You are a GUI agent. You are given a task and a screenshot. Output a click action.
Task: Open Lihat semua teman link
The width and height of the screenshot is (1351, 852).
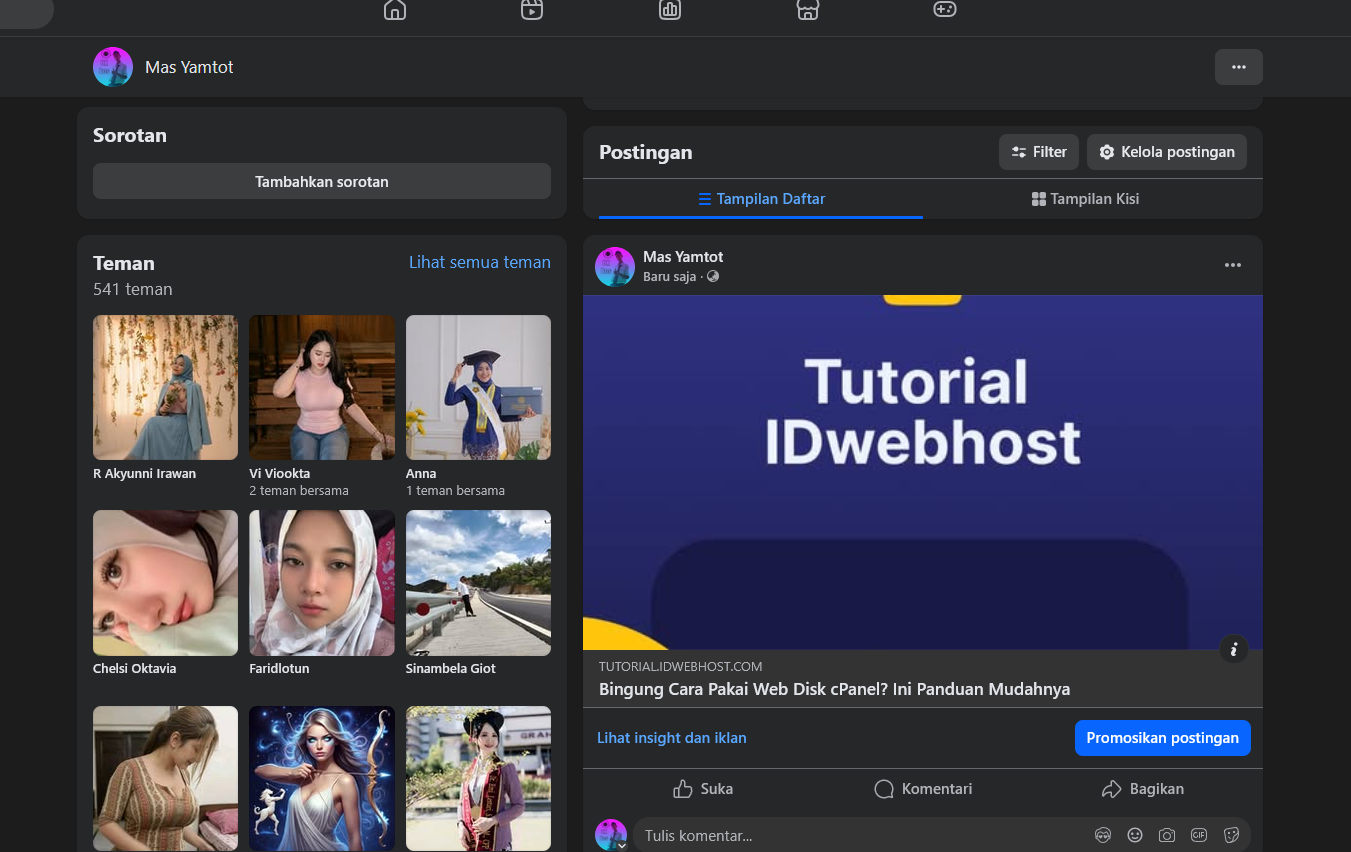tap(480, 262)
